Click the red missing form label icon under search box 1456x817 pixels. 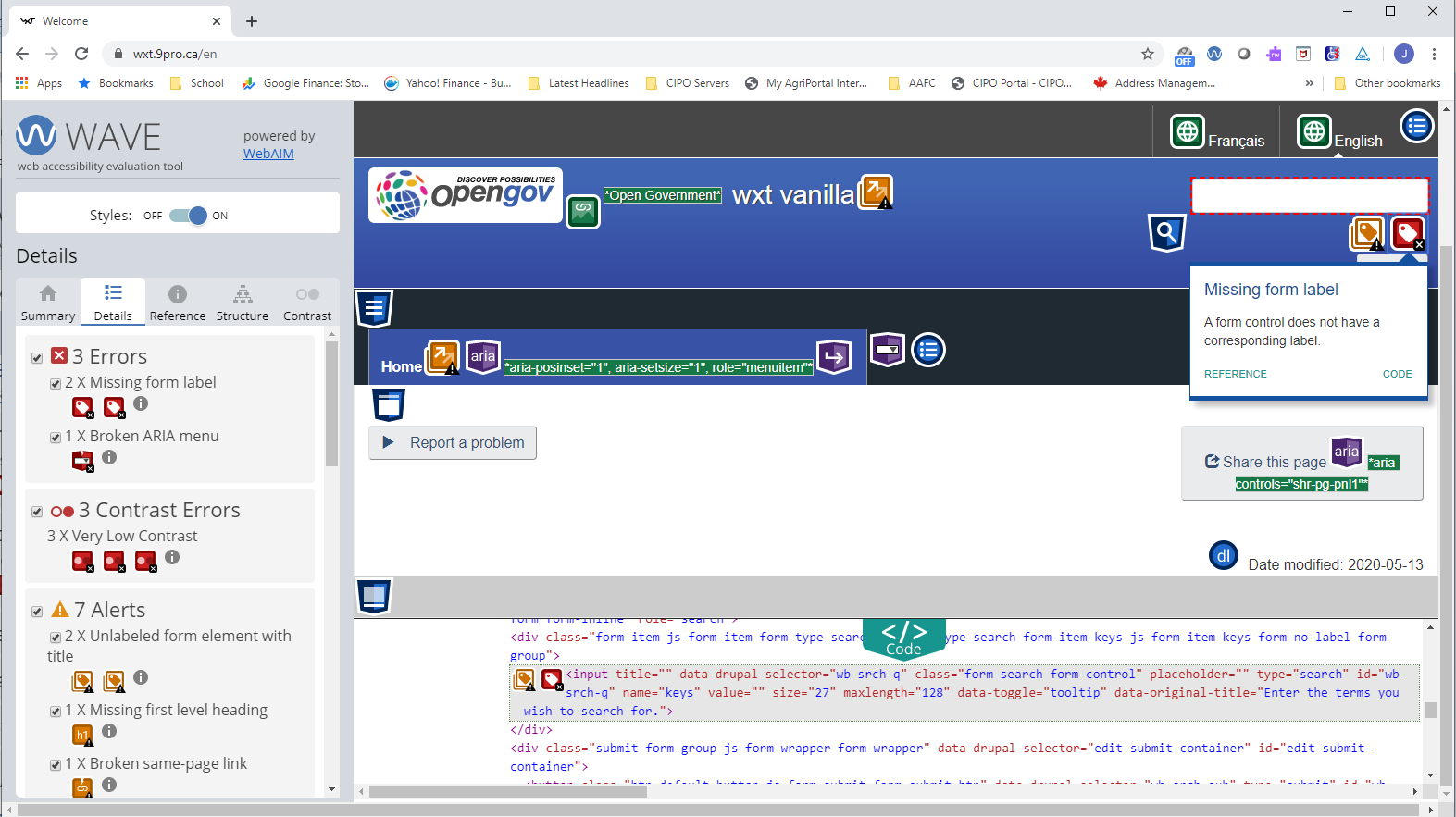click(1409, 233)
